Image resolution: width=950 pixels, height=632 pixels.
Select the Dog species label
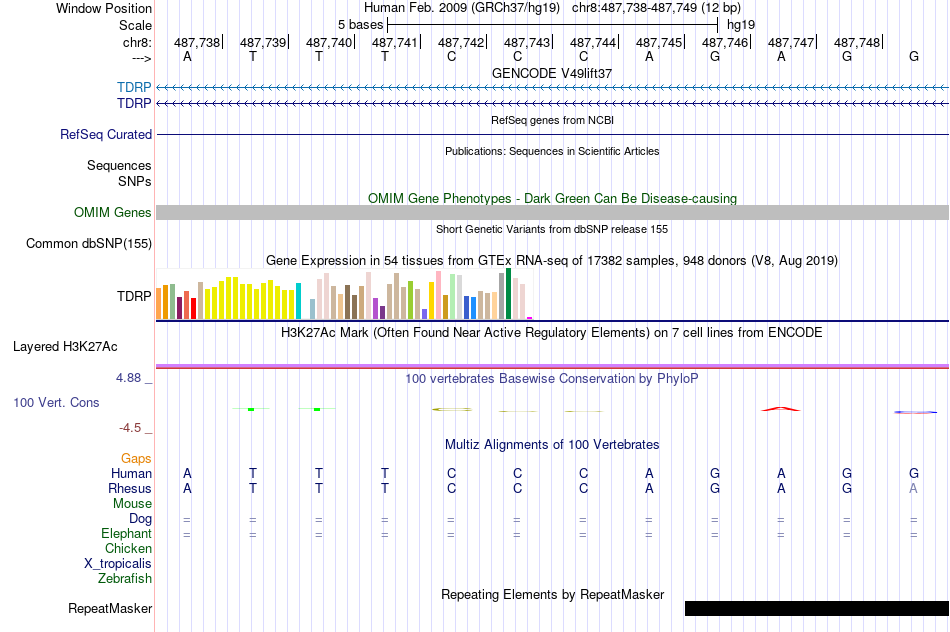(x=140, y=519)
